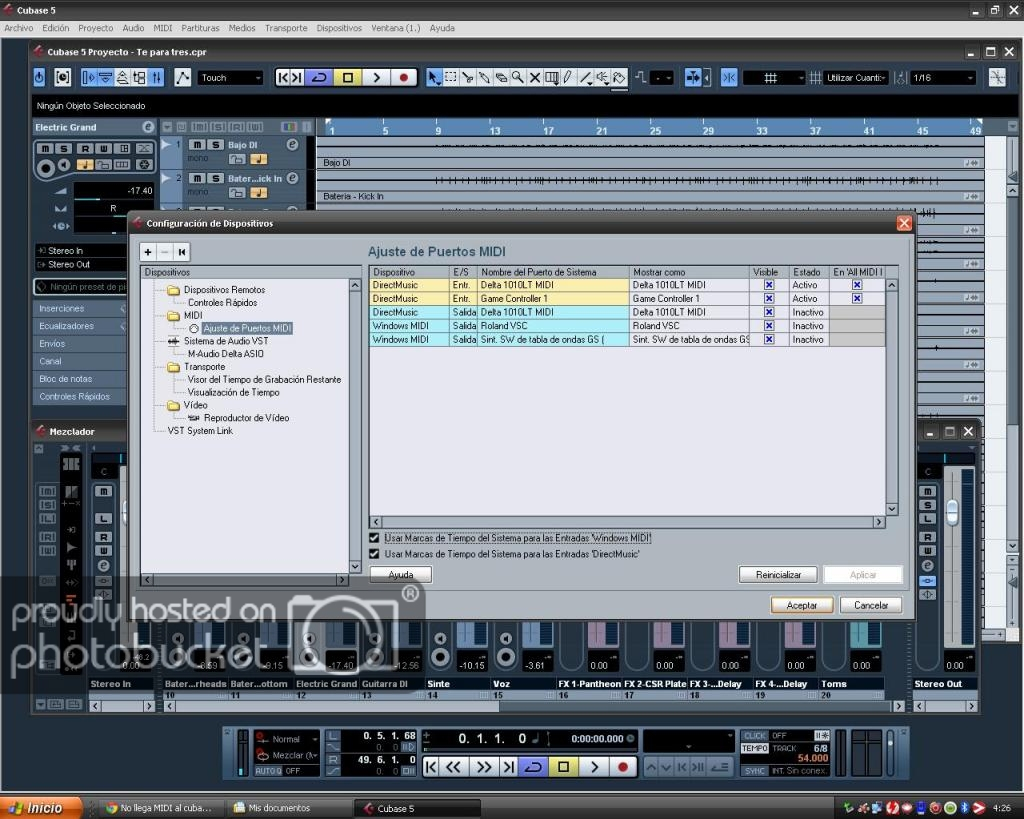Open the Touch automation mode dropdown
1024x819 pixels.
pos(230,77)
